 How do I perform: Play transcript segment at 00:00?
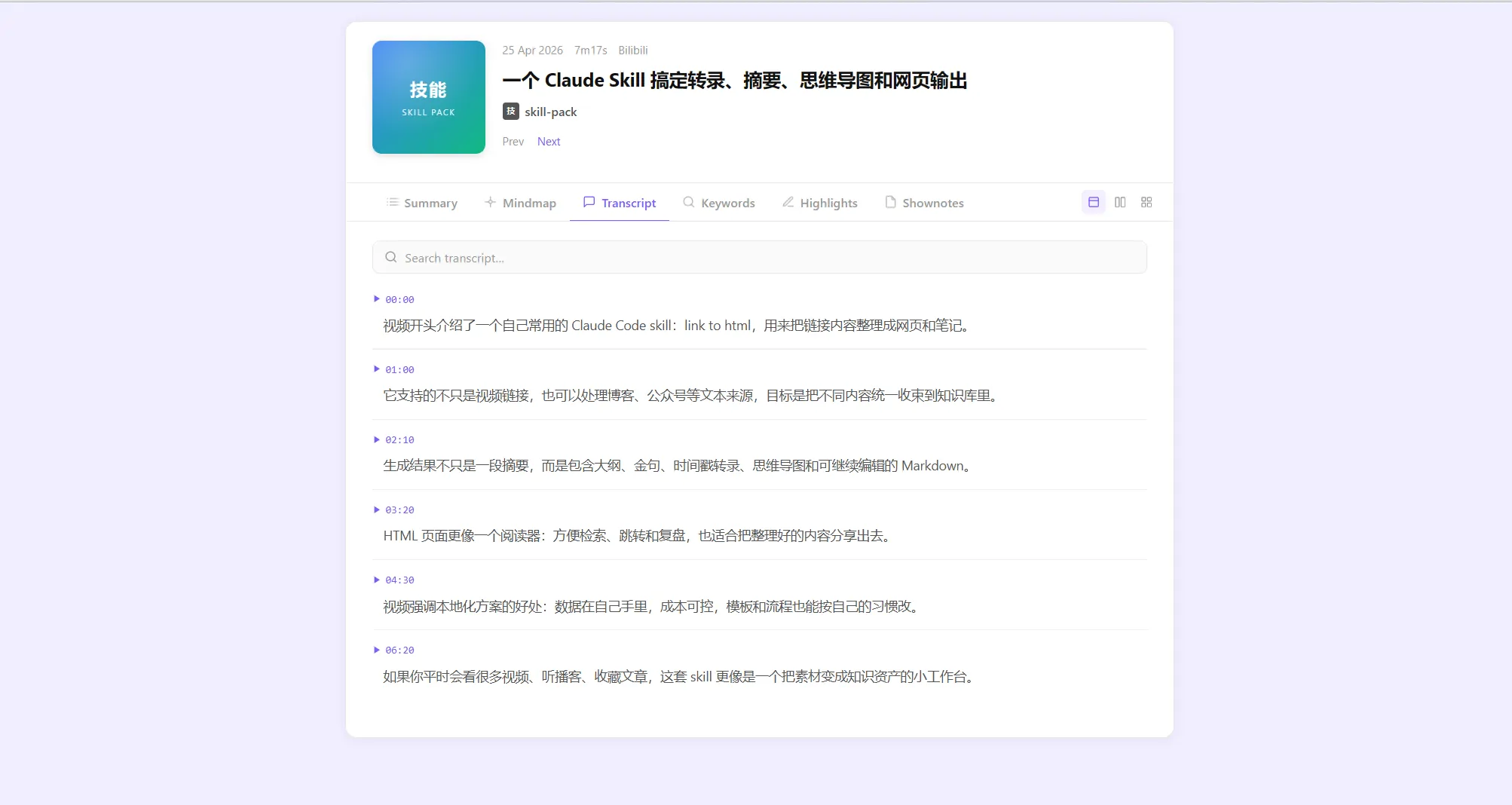pyautogui.click(x=377, y=299)
